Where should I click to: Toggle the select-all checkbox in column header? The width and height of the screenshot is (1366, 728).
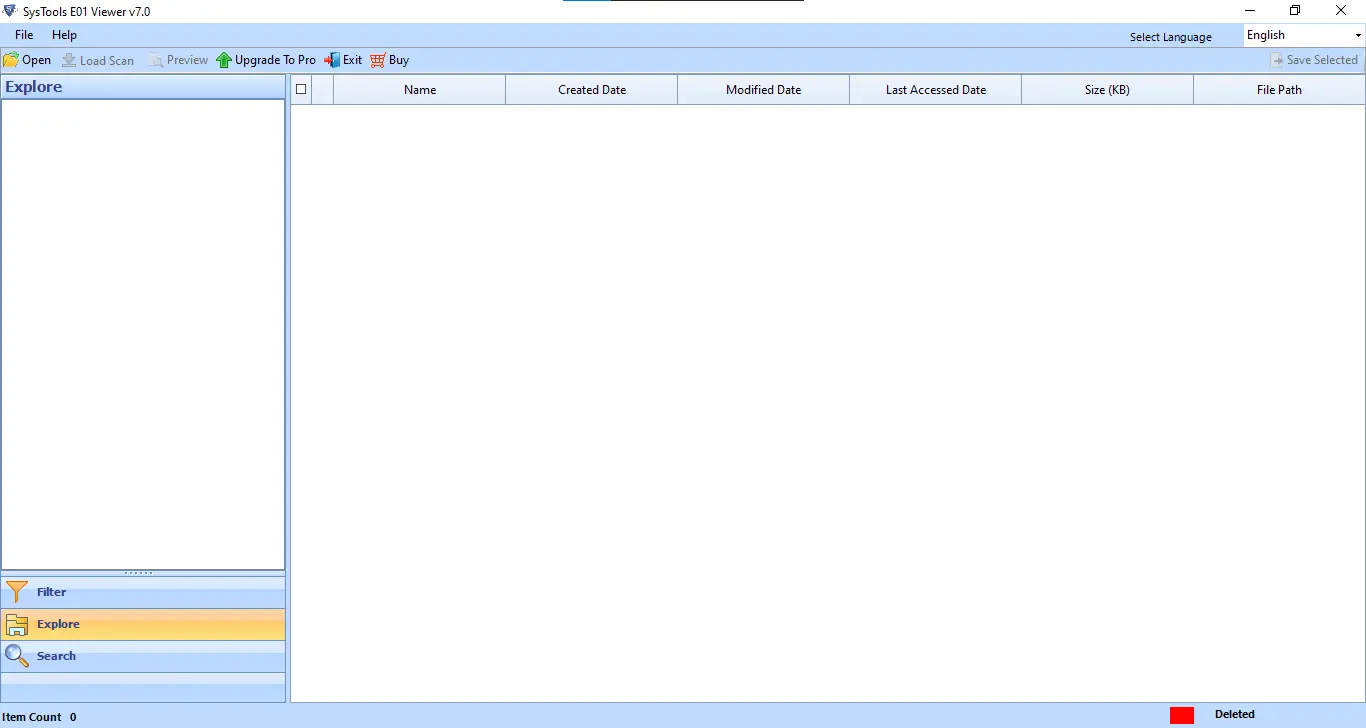pyautogui.click(x=301, y=89)
